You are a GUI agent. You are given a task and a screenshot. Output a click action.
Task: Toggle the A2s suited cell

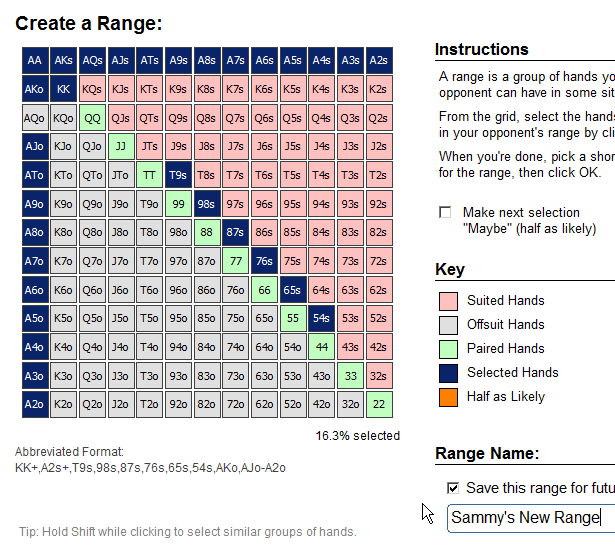point(379,60)
